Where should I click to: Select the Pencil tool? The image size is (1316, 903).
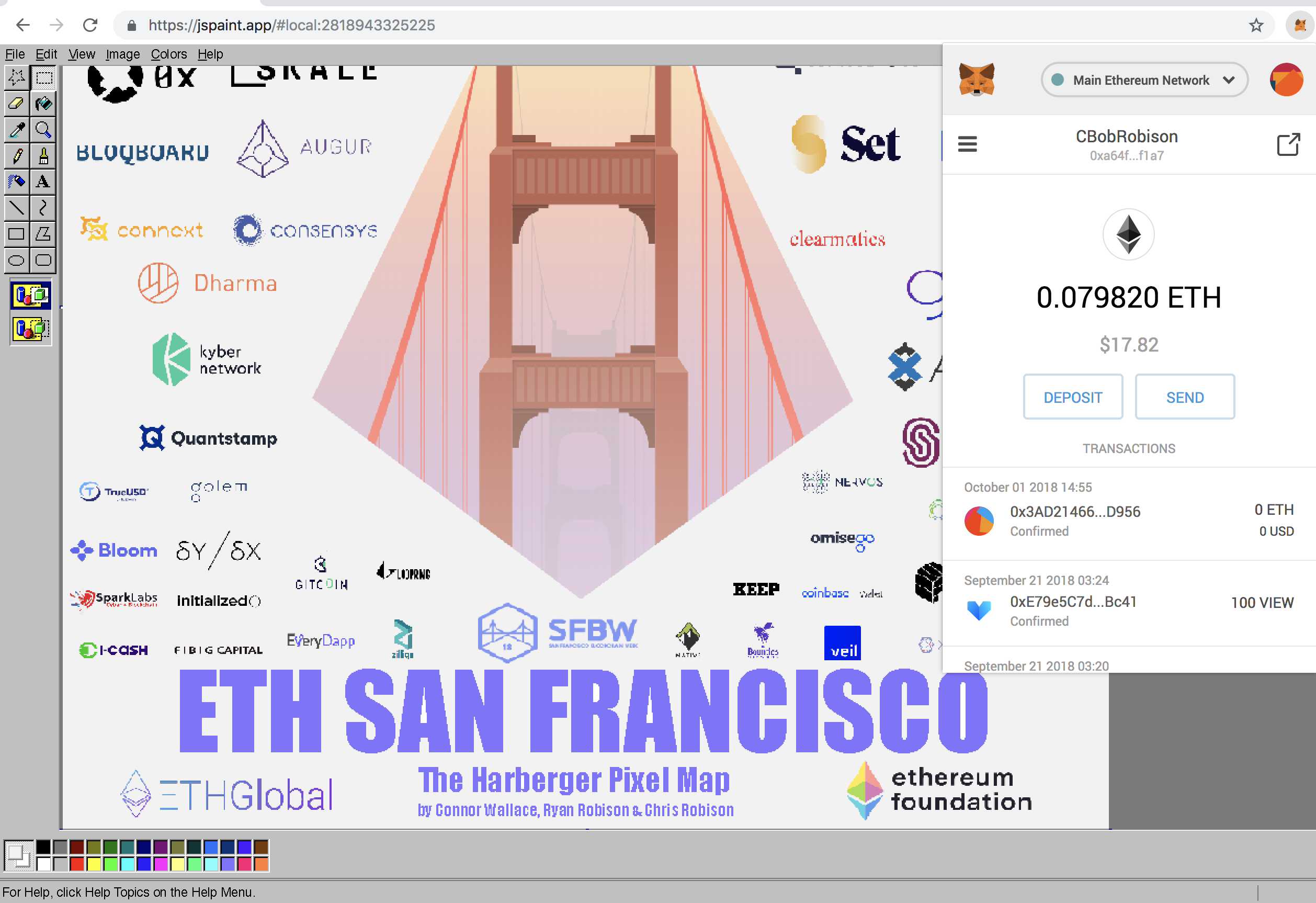click(x=16, y=156)
